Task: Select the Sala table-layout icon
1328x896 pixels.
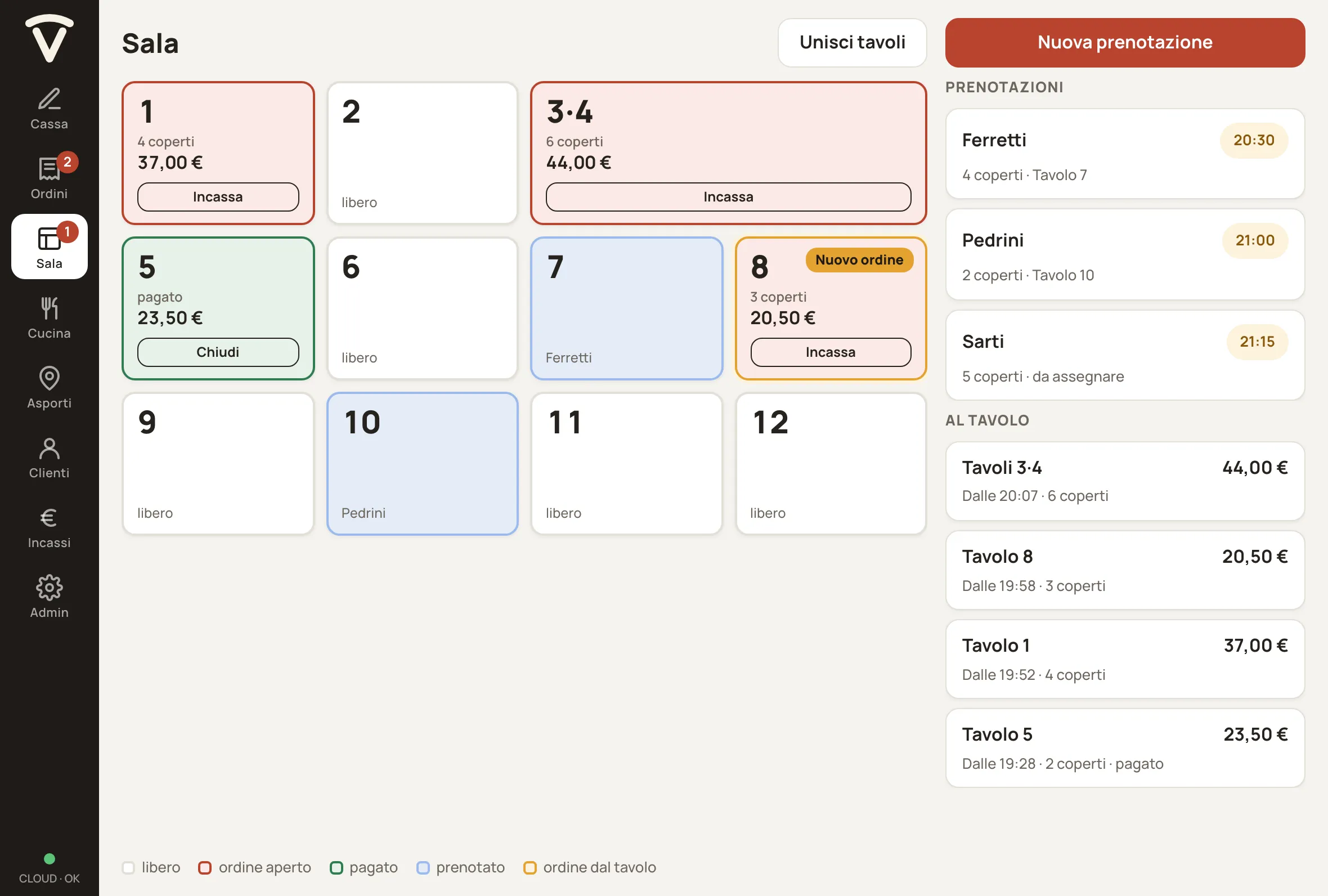Action: pos(49,239)
